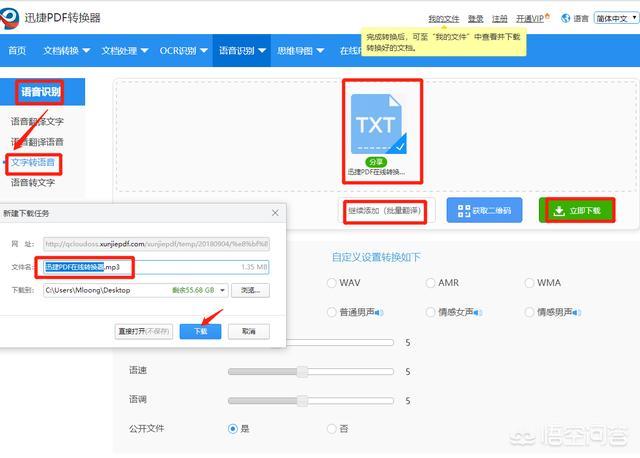
Task: Expand the OCR识别 menu
Action: point(184,51)
